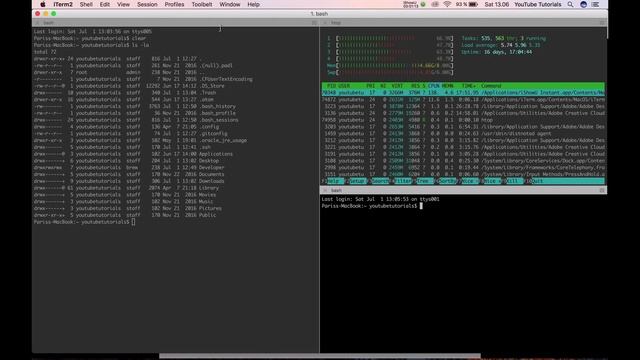640x360 pixels.
Task: Click the battery status icon
Action: 473,4
